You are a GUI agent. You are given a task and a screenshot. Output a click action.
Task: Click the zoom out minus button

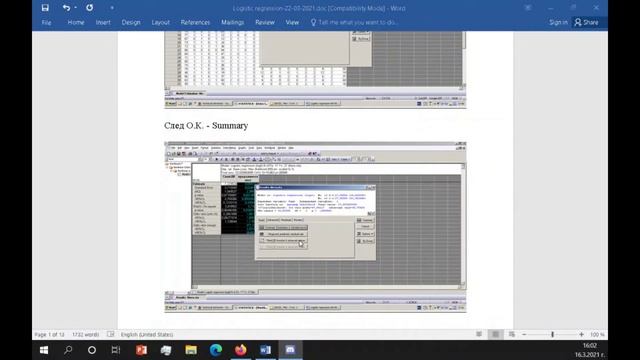pyautogui.click(x=524, y=334)
